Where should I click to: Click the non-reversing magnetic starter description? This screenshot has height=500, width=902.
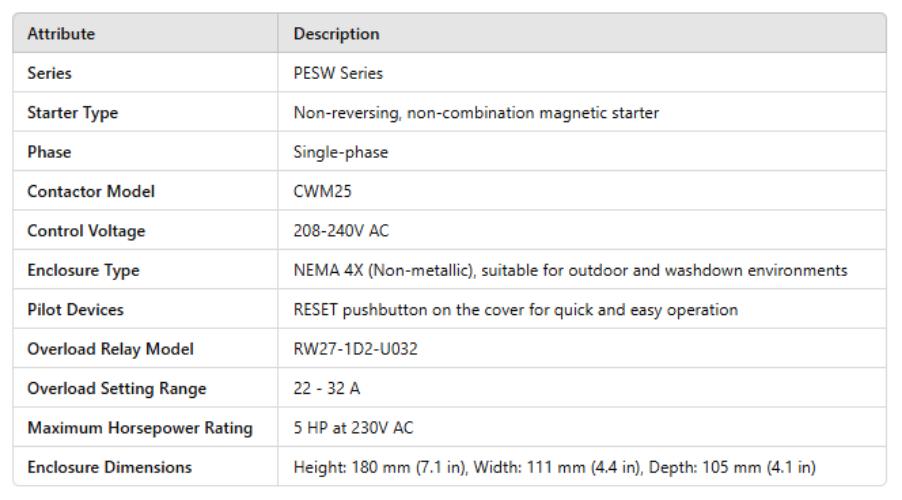pos(476,113)
